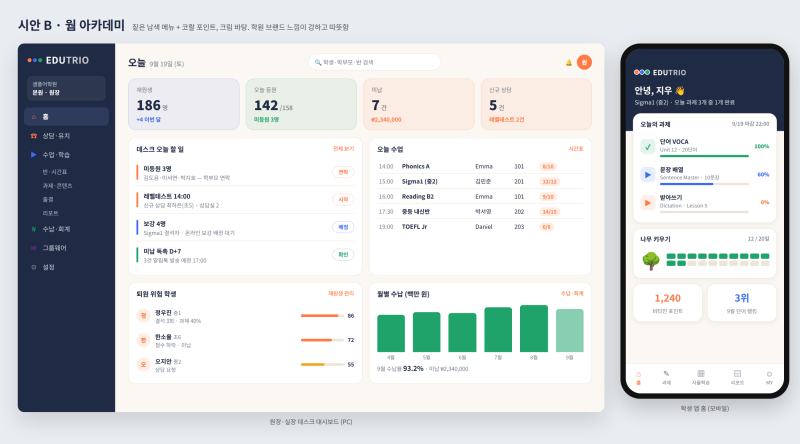The image size is (800, 444).
Task: Click the Sigma1 class row at 15:00
Action: [x=480, y=182]
